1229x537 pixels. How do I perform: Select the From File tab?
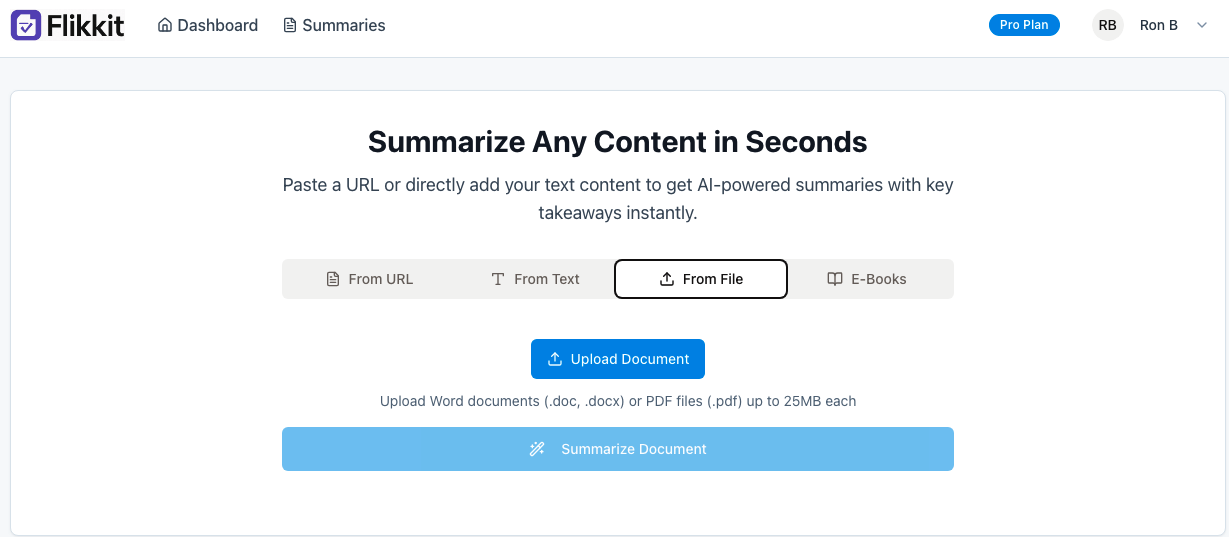pos(701,279)
